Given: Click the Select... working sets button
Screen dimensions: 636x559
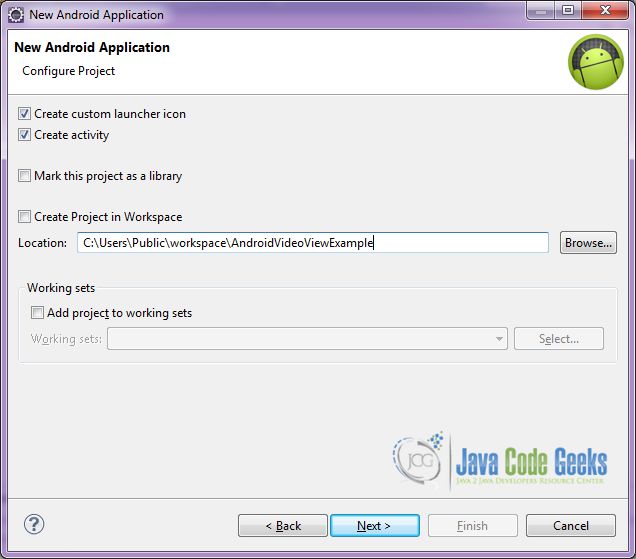Looking at the screenshot, I should tap(559, 339).
